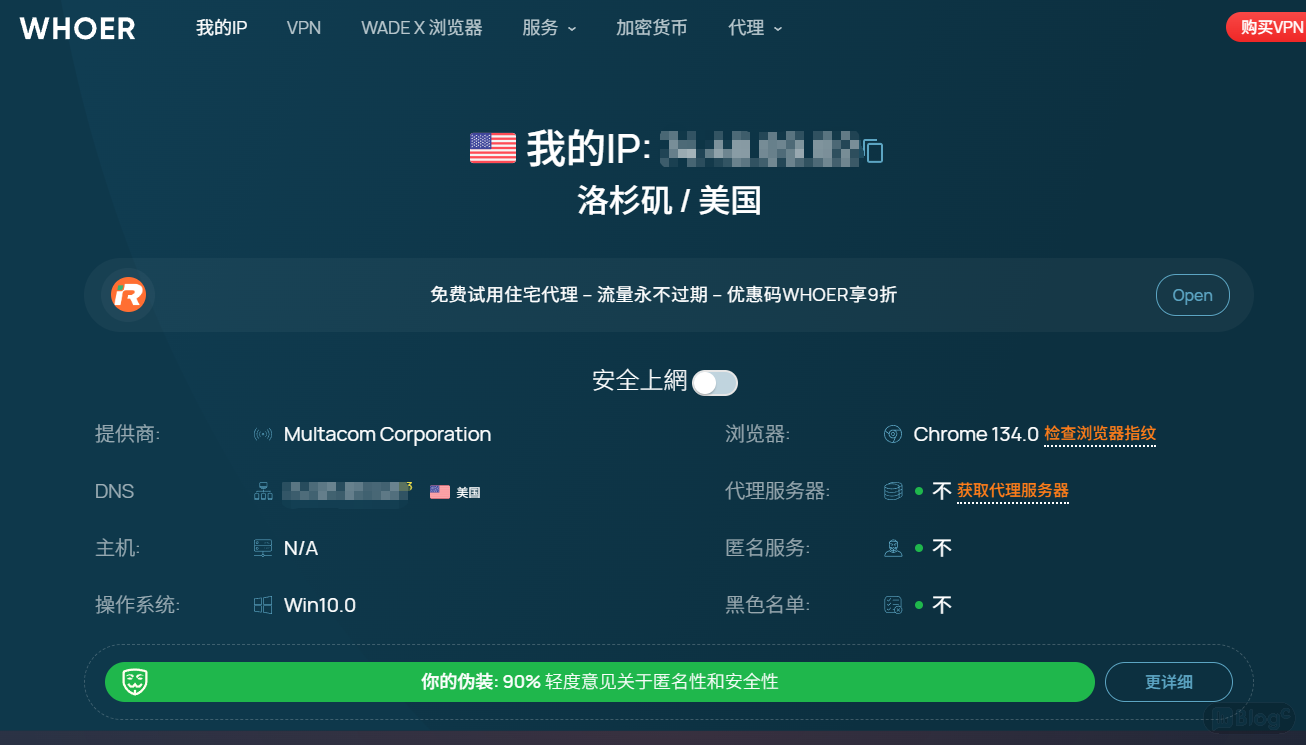Click the copy IP address icon

(873, 151)
